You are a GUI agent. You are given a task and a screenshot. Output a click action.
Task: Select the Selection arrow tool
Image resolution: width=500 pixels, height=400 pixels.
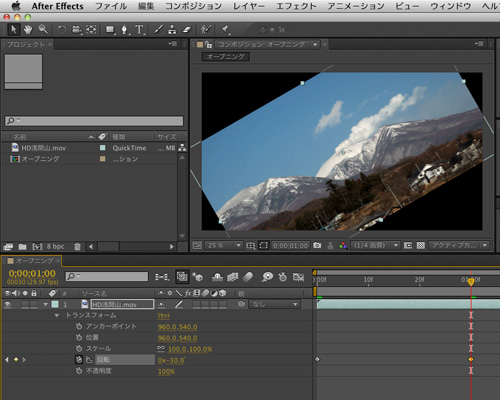pos(13,30)
